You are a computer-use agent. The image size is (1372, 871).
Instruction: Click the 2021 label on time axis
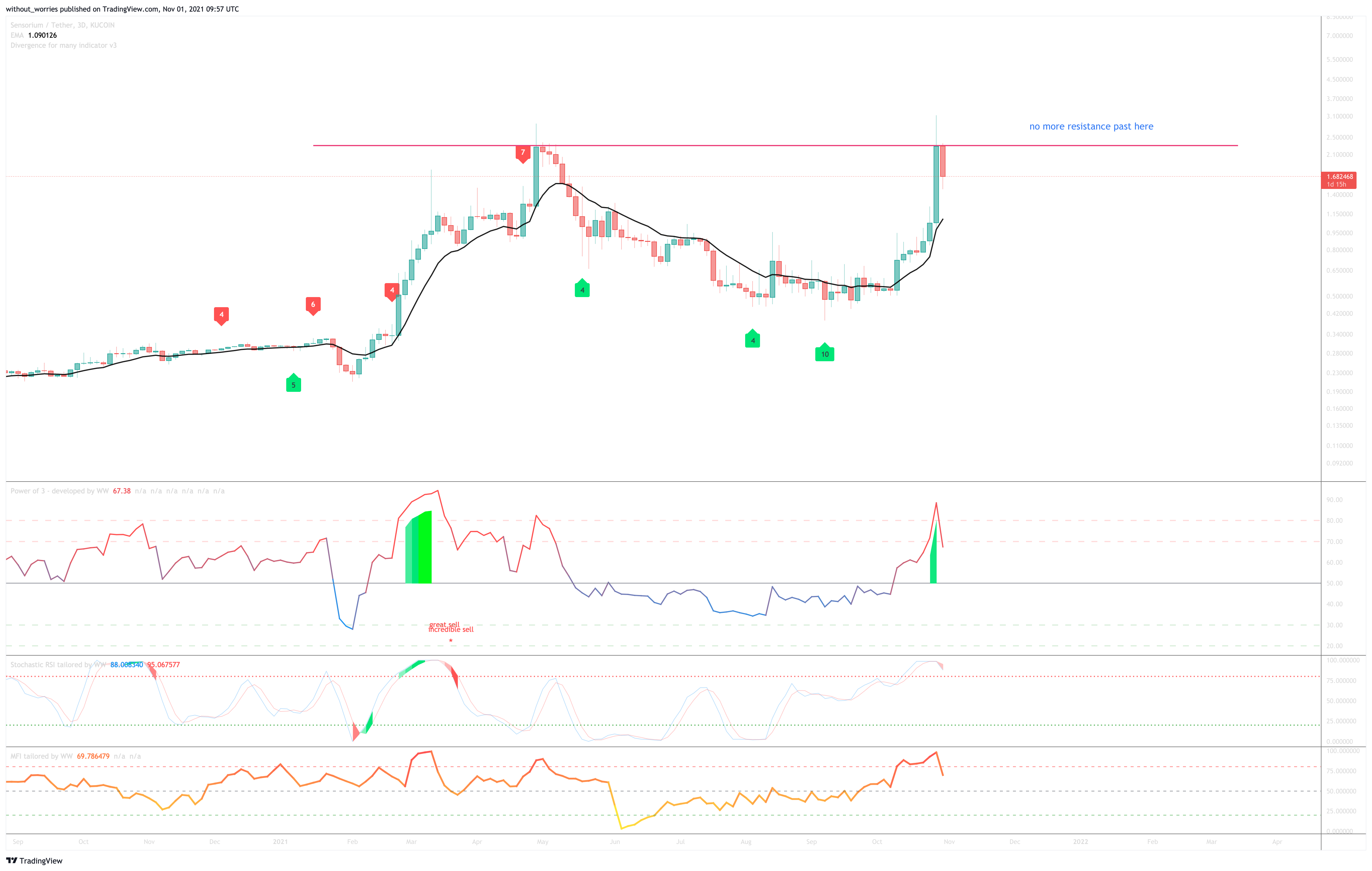point(280,842)
